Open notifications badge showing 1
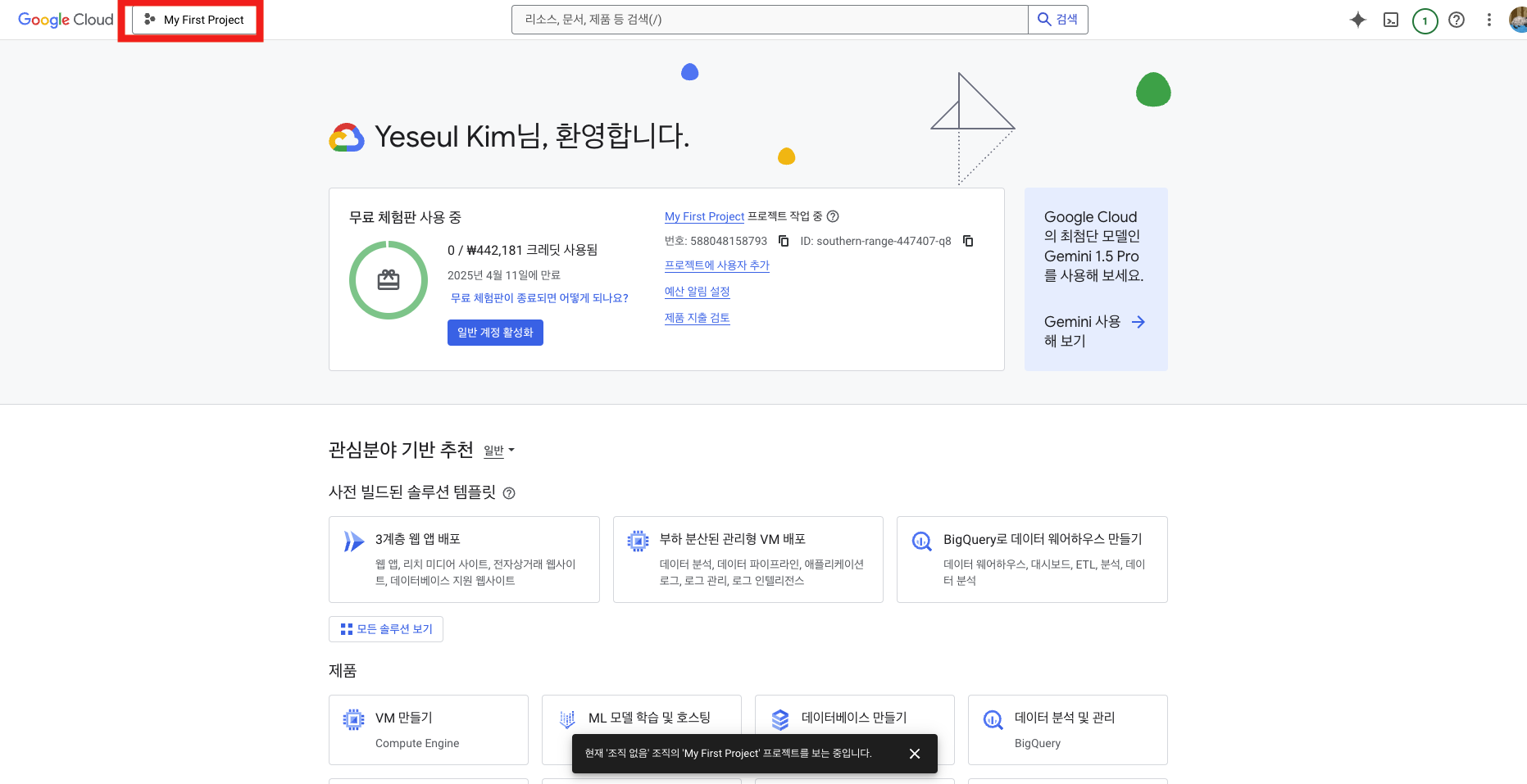The width and height of the screenshot is (1527, 784). click(x=1425, y=20)
